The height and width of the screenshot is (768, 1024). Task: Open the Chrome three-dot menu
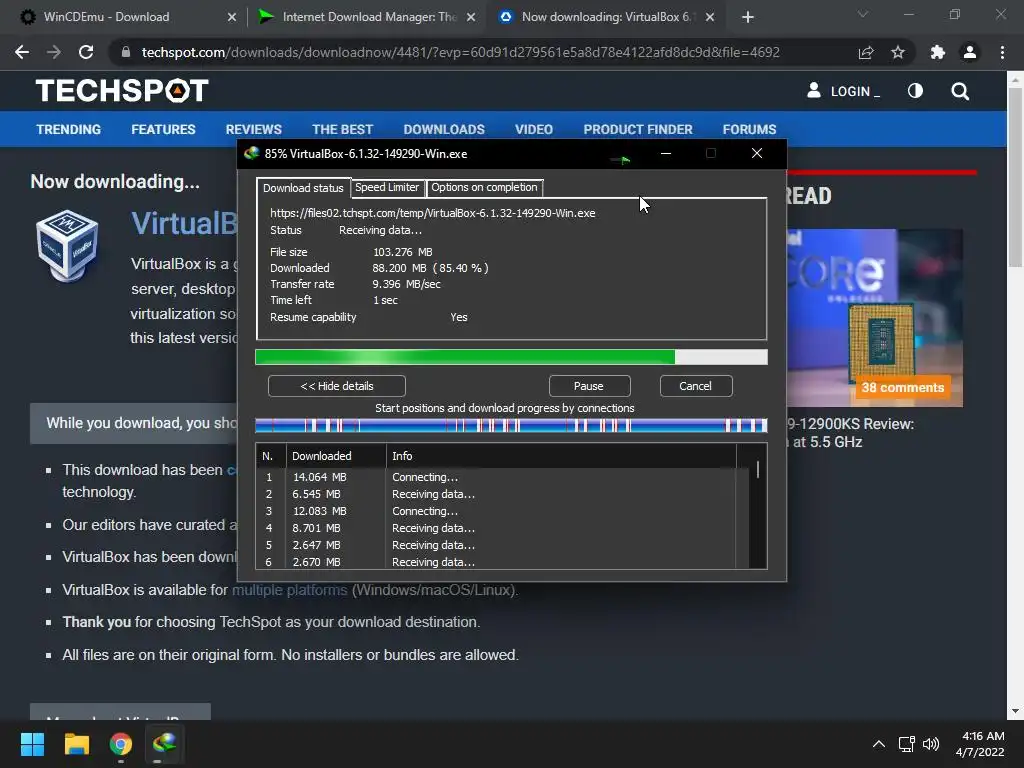[x=1002, y=52]
